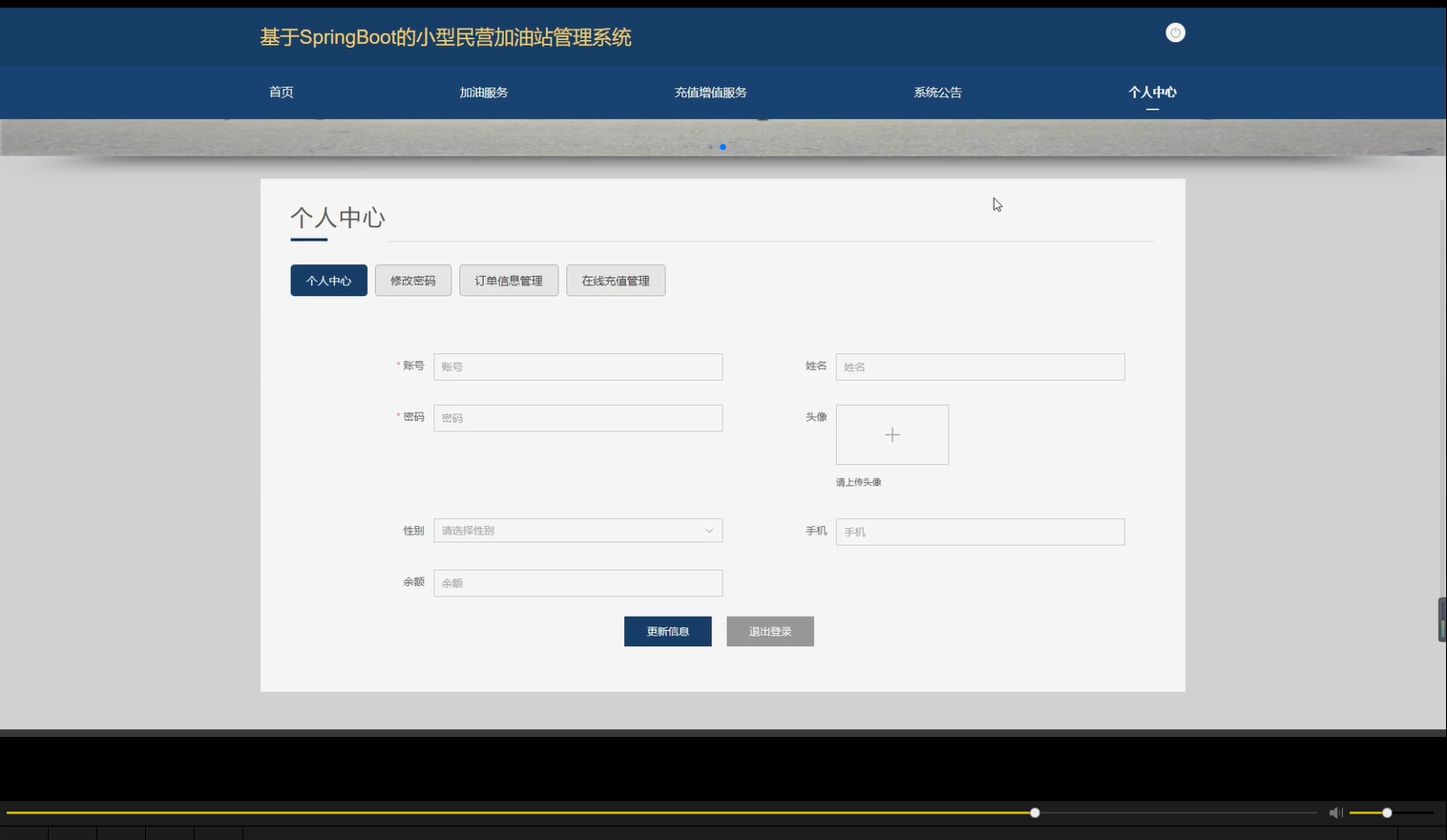1447x840 pixels.
Task: Click inside the 手机 phone input field
Action: click(x=979, y=532)
